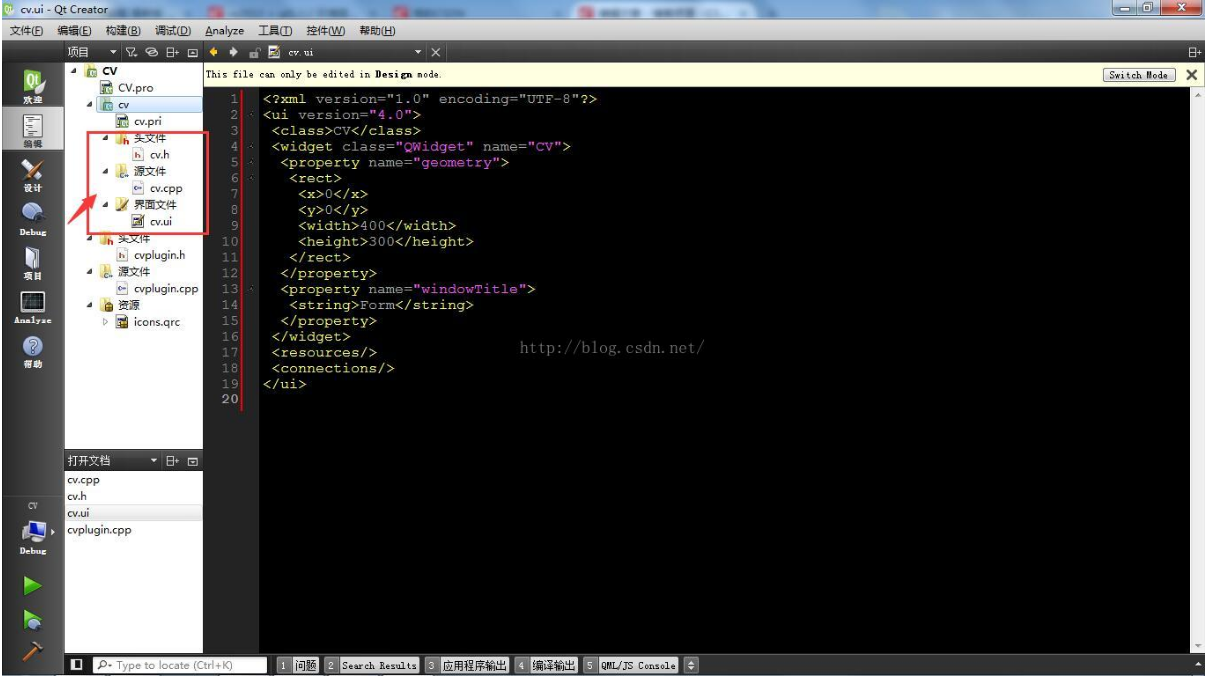Viewport: 1206px width, 677px height.
Task: Show the 编译输出 pane
Action: tap(547, 665)
